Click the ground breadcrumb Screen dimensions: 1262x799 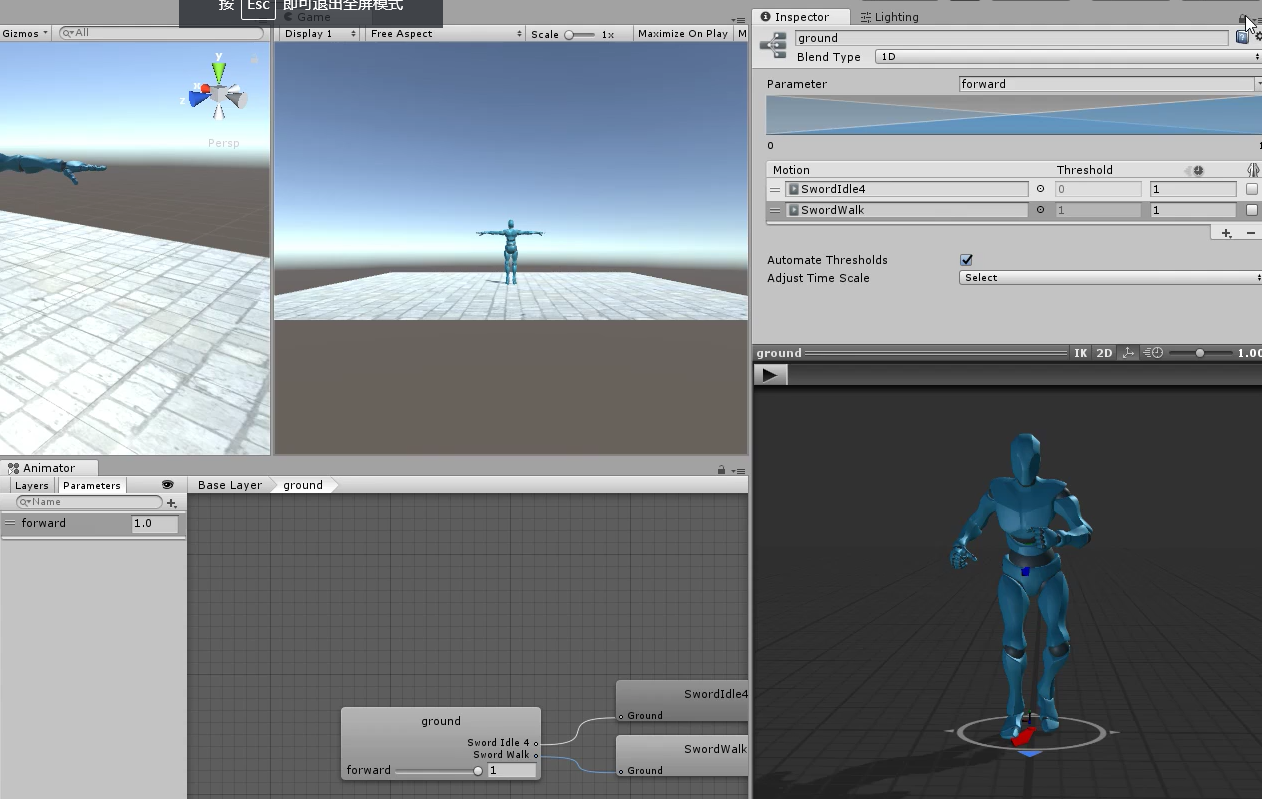tap(303, 485)
